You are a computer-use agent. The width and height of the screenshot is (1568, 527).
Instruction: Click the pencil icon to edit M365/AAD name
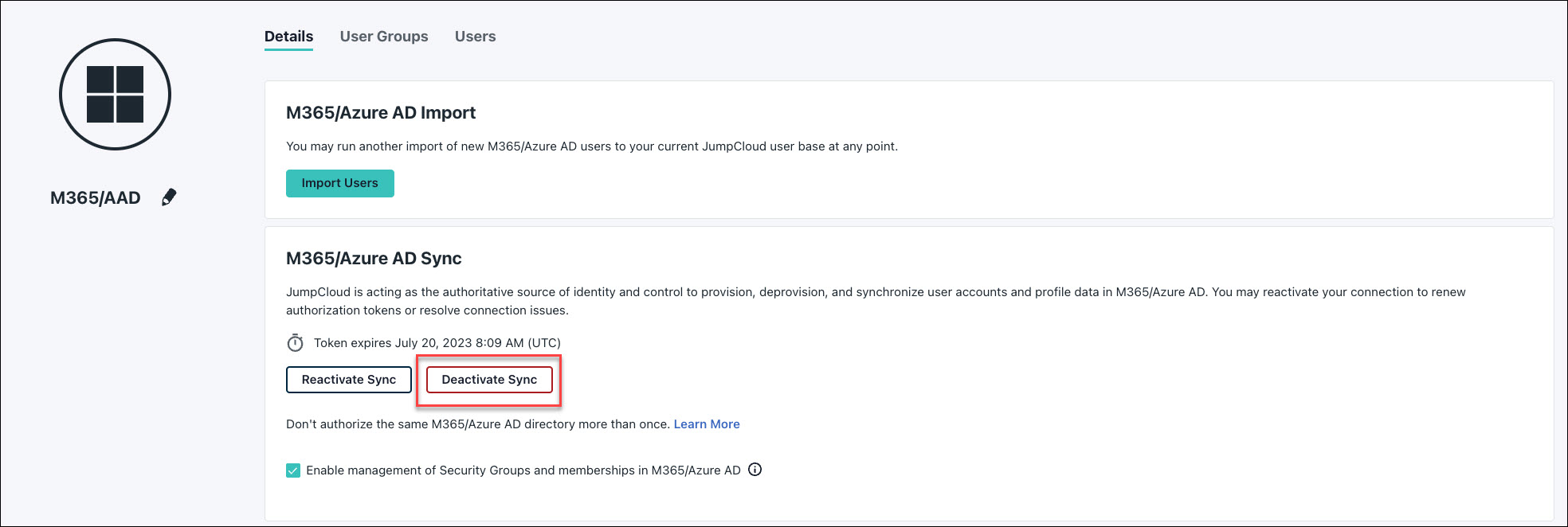(169, 197)
